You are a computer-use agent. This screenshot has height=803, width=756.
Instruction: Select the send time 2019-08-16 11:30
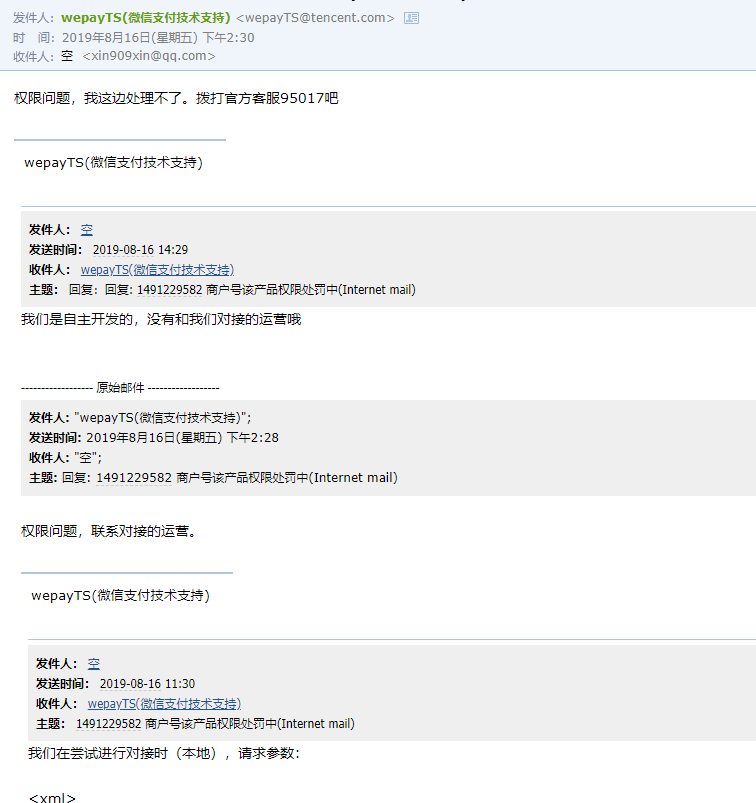tap(148, 684)
